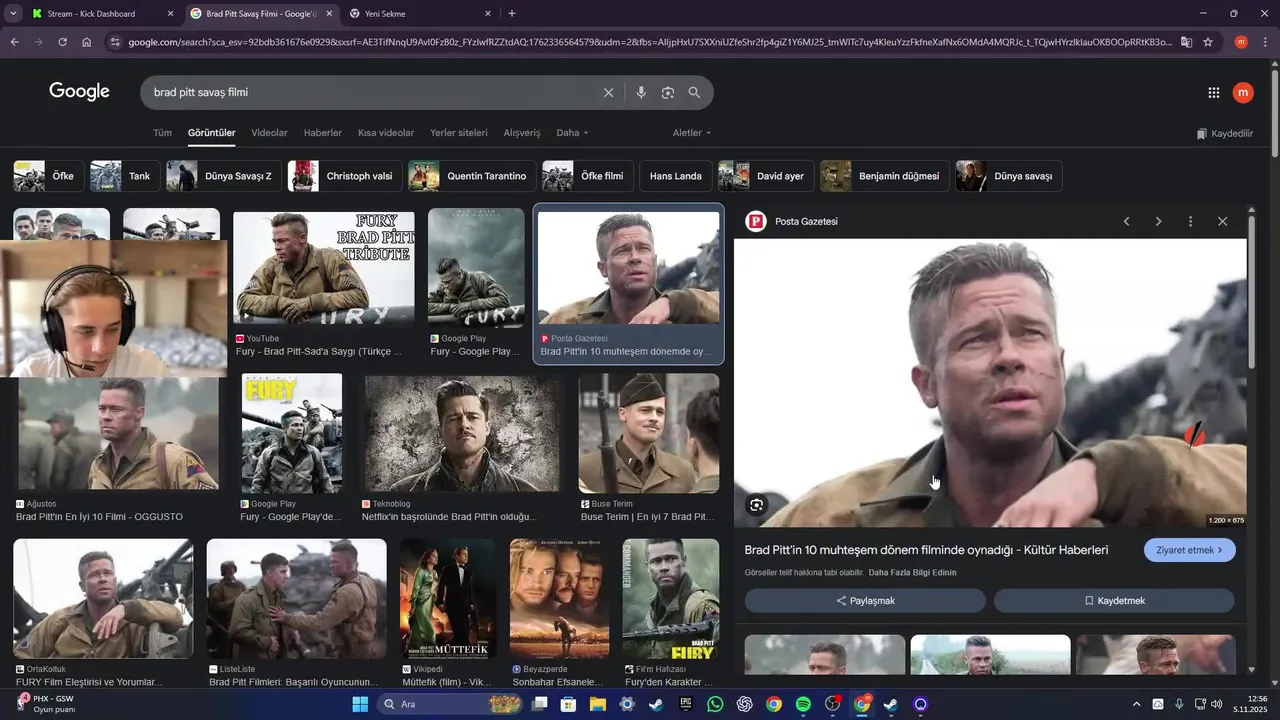Search this image with Lens icon in preview
This screenshot has height=720, width=1280.
click(x=757, y=505)
